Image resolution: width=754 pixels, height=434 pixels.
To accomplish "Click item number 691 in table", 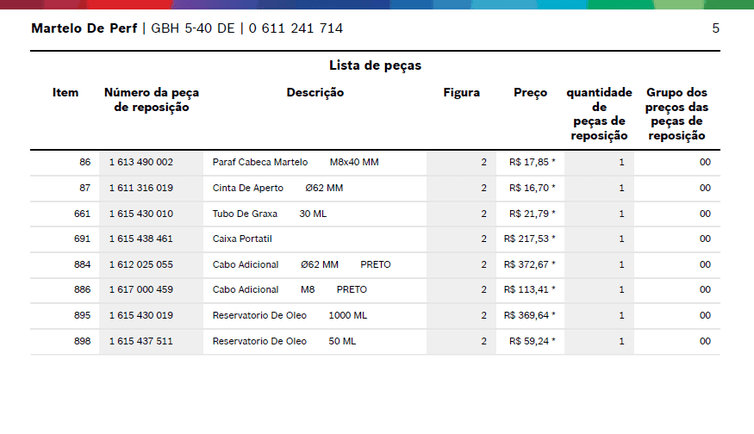I will [81, 239].
